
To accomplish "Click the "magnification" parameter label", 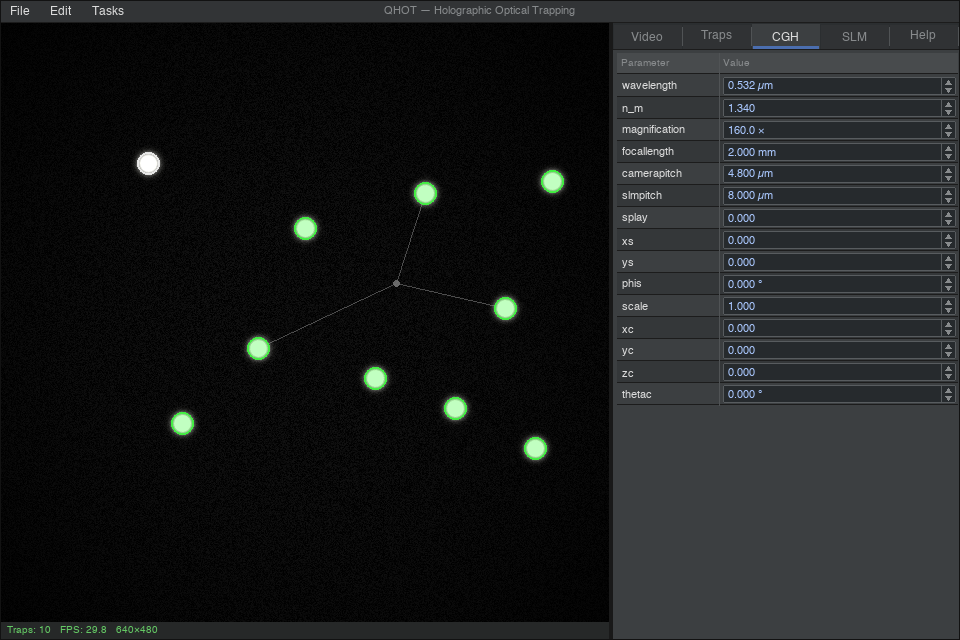I will tap(653, 129).
